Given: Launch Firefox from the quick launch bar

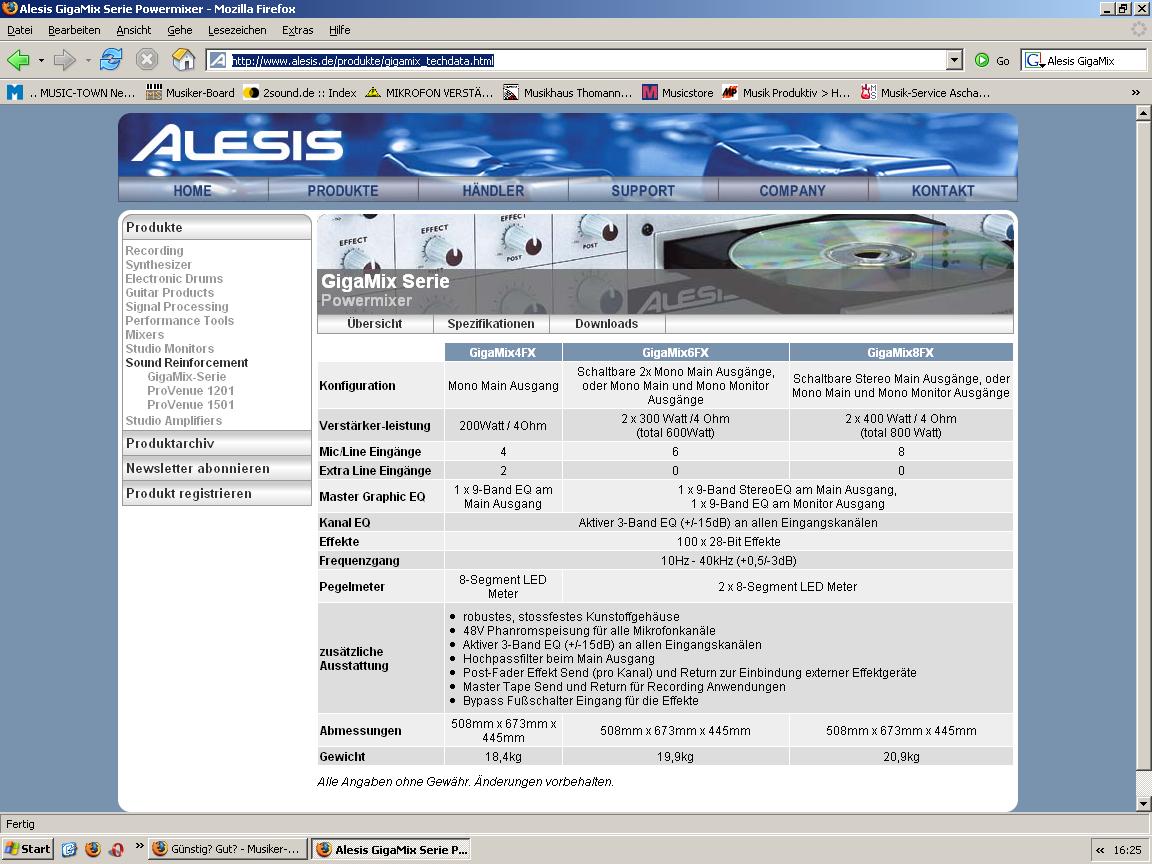Looking at the screenshot, I should point(93,849).
